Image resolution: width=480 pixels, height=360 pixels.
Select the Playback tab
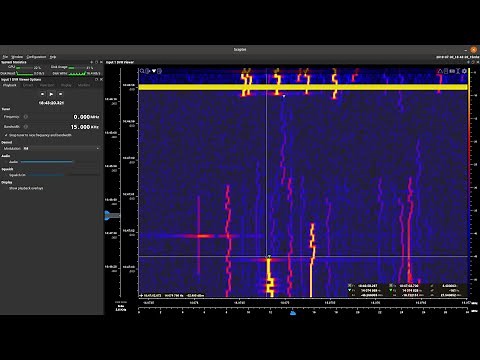[10, 85]
